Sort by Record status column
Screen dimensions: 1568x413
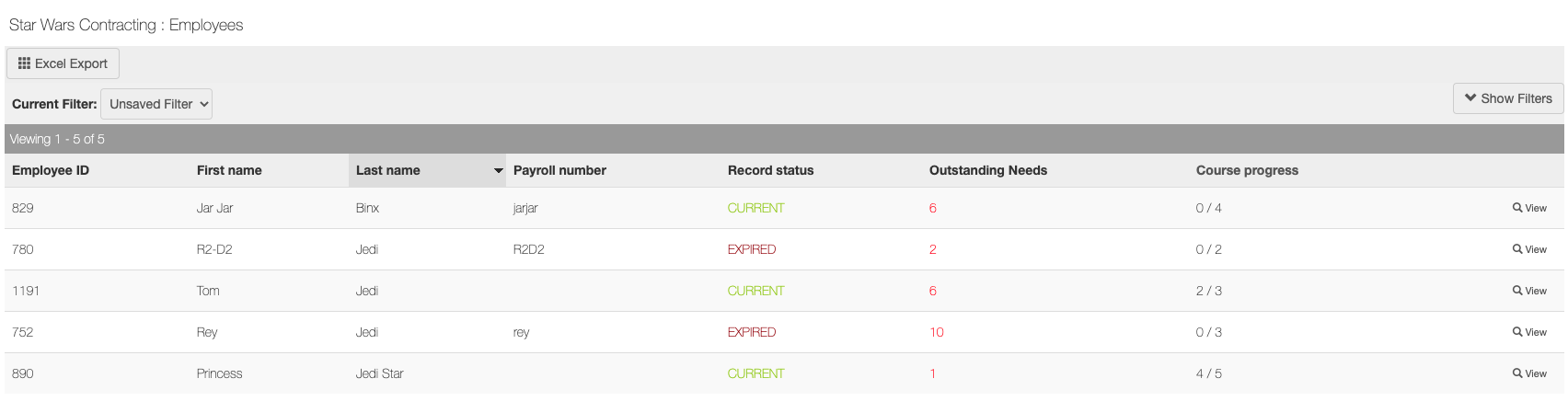click(x=770, y=170)
